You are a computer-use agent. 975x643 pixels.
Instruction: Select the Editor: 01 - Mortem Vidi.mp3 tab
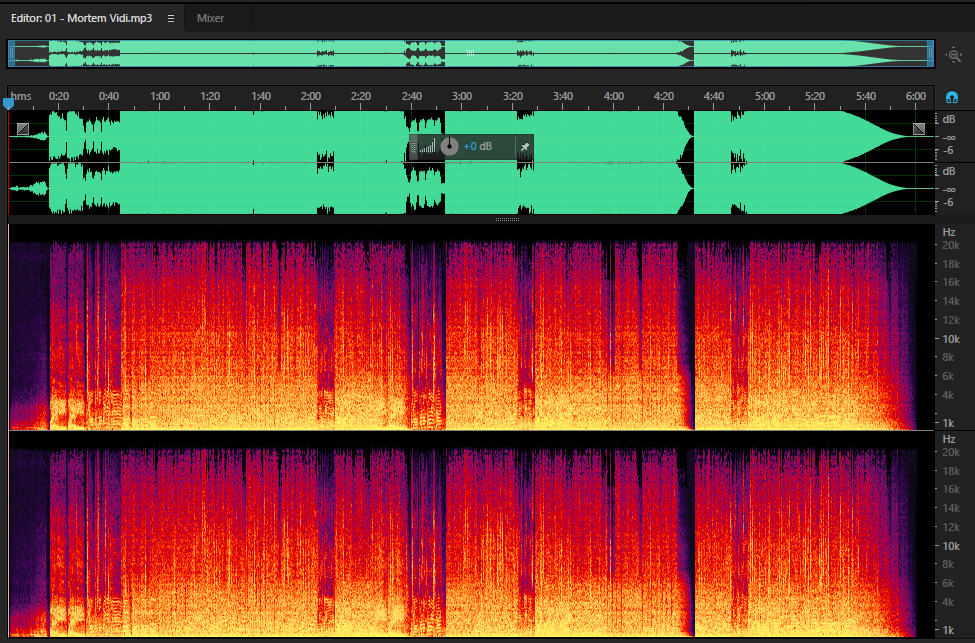[x=81, y=18]
